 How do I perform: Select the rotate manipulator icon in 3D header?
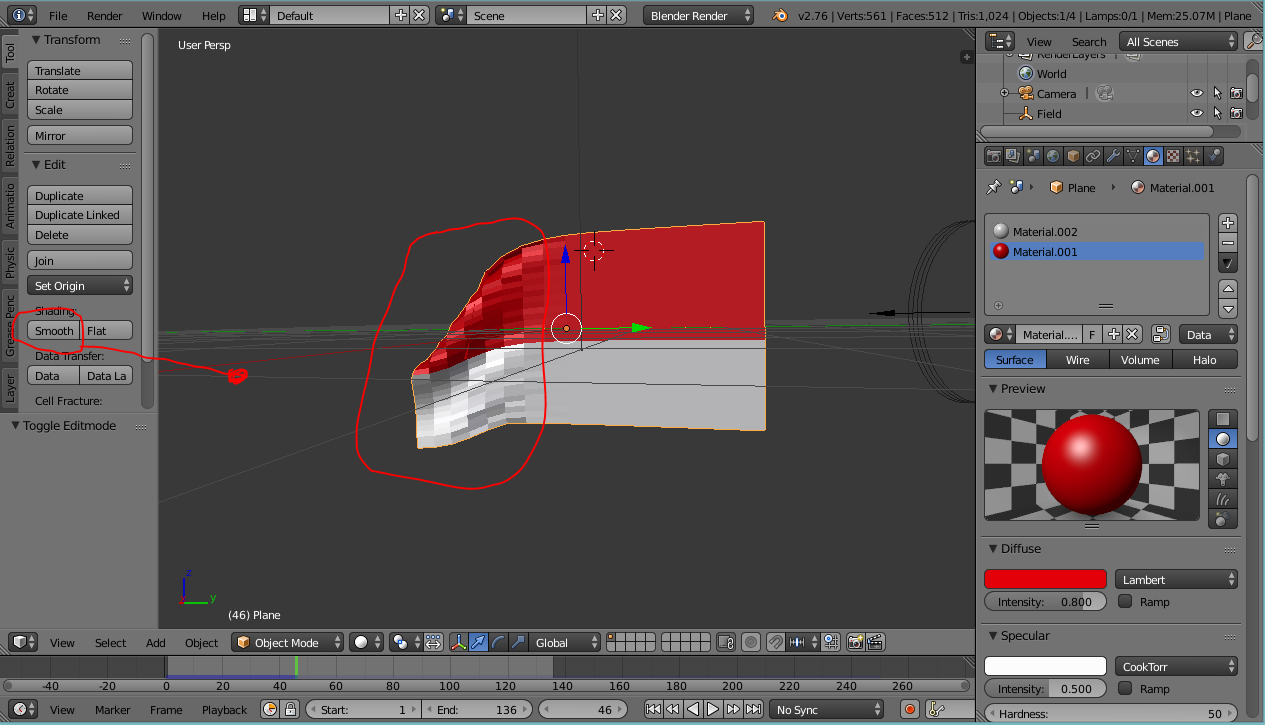pyautogui.click(x=497, y=642)
